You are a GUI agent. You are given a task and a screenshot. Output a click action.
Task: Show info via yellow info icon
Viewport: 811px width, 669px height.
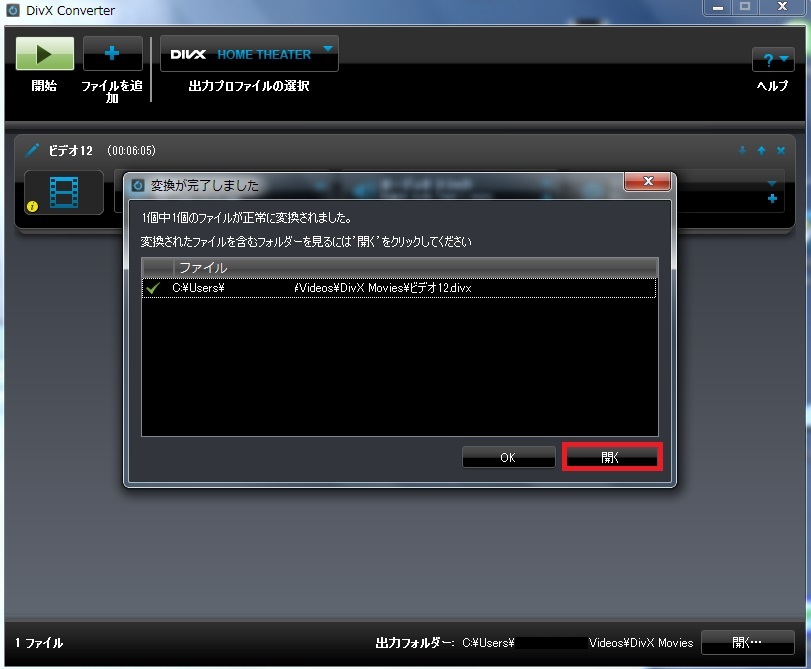tap(32, 206)
